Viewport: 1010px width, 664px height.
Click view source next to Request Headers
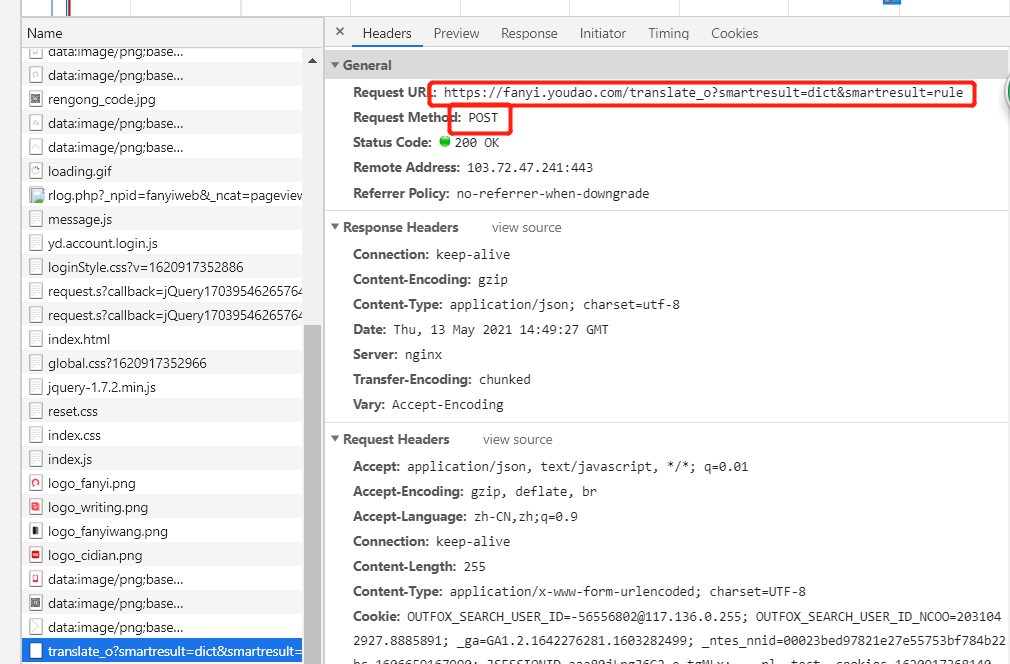click(517, 439)
